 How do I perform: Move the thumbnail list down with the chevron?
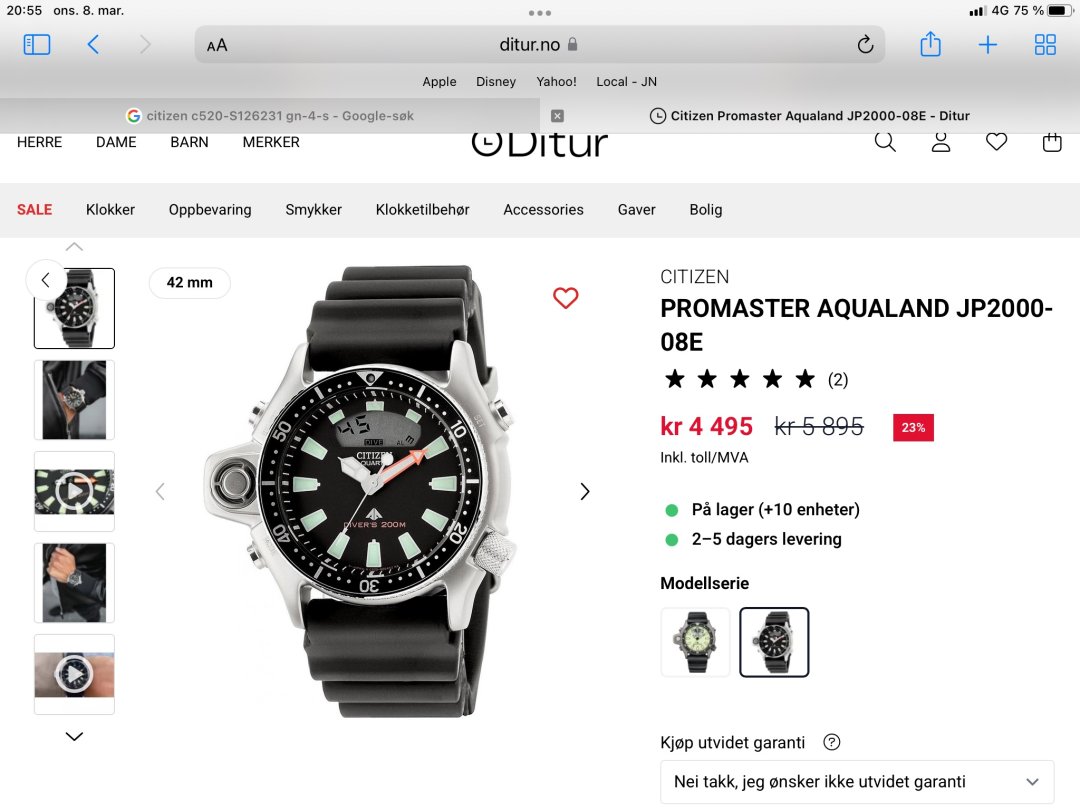[x=74, y=736]
